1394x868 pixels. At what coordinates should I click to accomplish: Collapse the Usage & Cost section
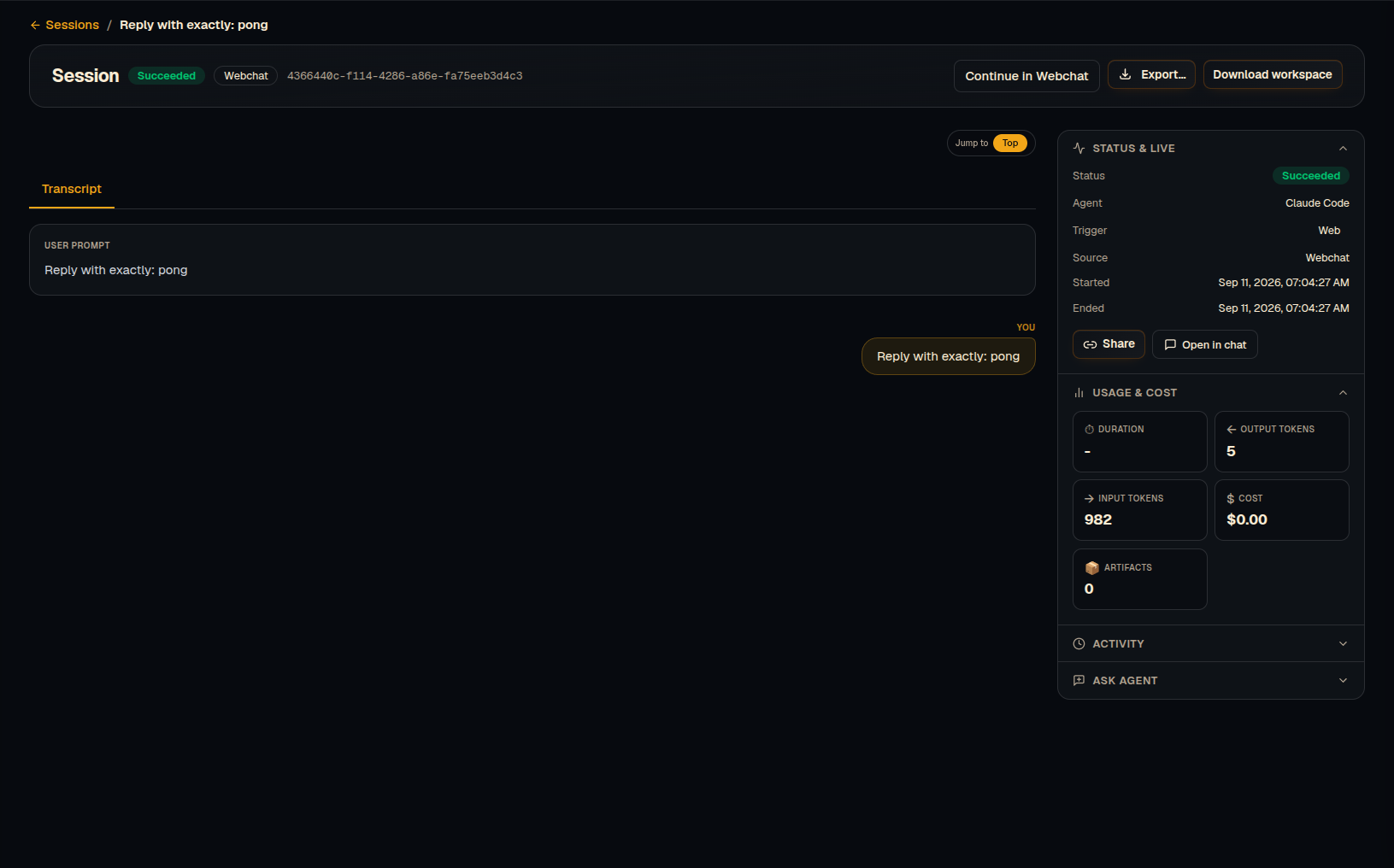(x=1343, y=392)
